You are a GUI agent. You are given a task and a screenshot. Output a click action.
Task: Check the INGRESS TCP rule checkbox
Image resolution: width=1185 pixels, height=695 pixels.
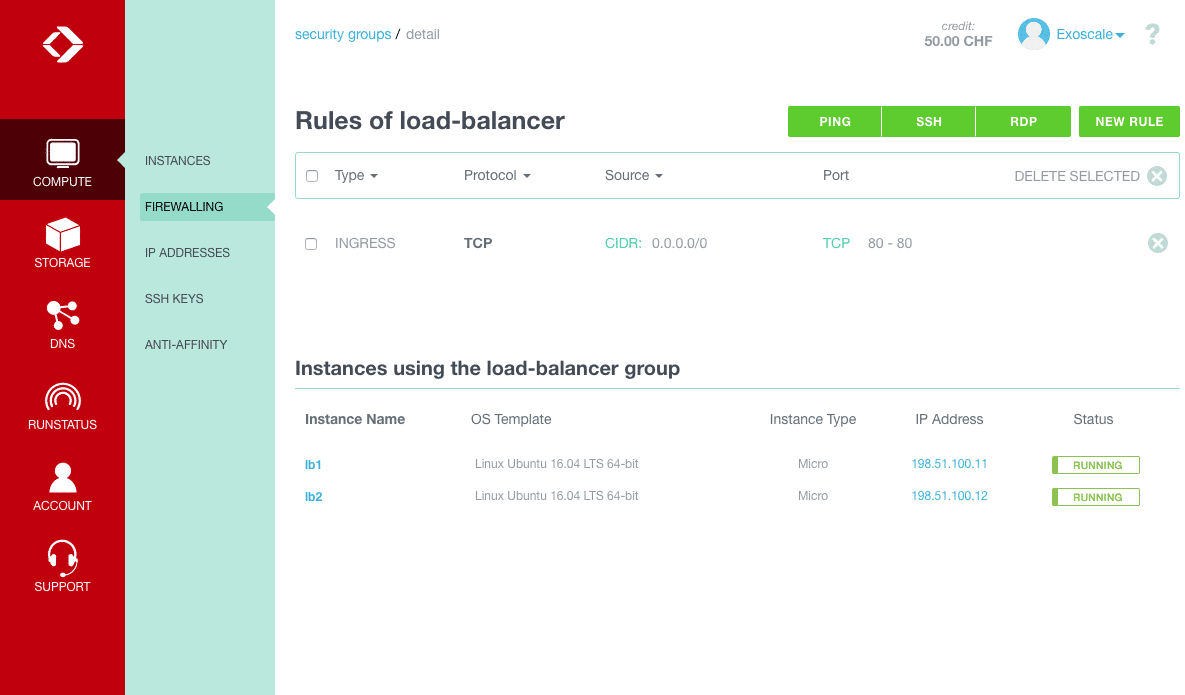tap(311, 243)
